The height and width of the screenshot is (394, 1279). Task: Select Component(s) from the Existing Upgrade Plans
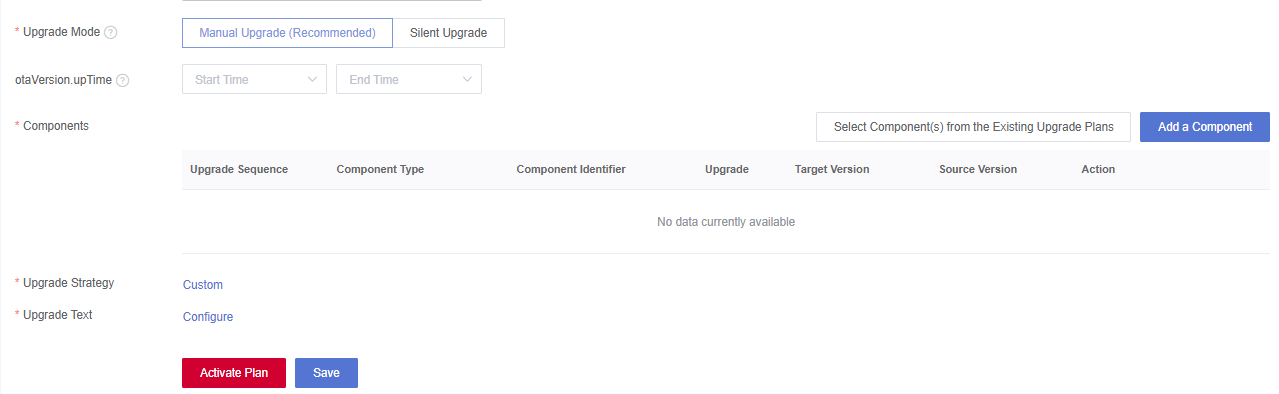pos(973,127)
